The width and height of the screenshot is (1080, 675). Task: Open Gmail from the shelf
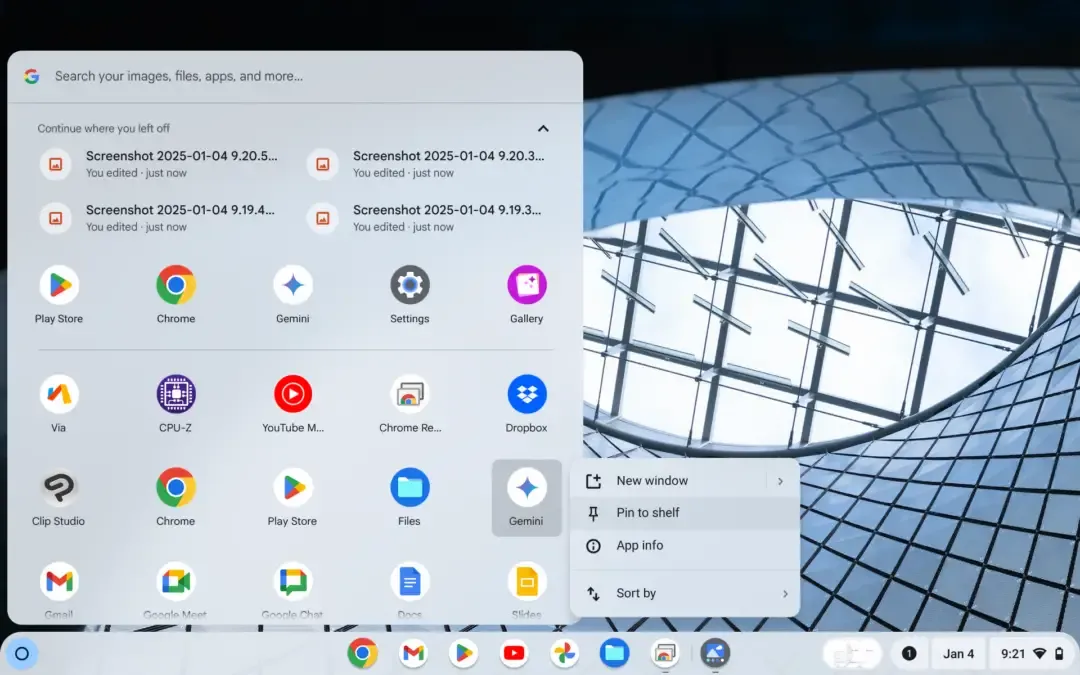pos(413,653)
